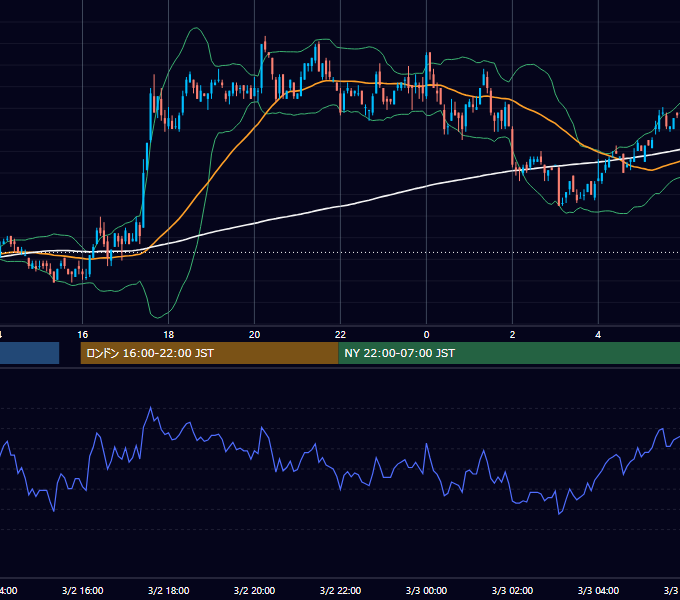Select the ロンドン 16:00-22:00 JST session bar

coord(209,353)
